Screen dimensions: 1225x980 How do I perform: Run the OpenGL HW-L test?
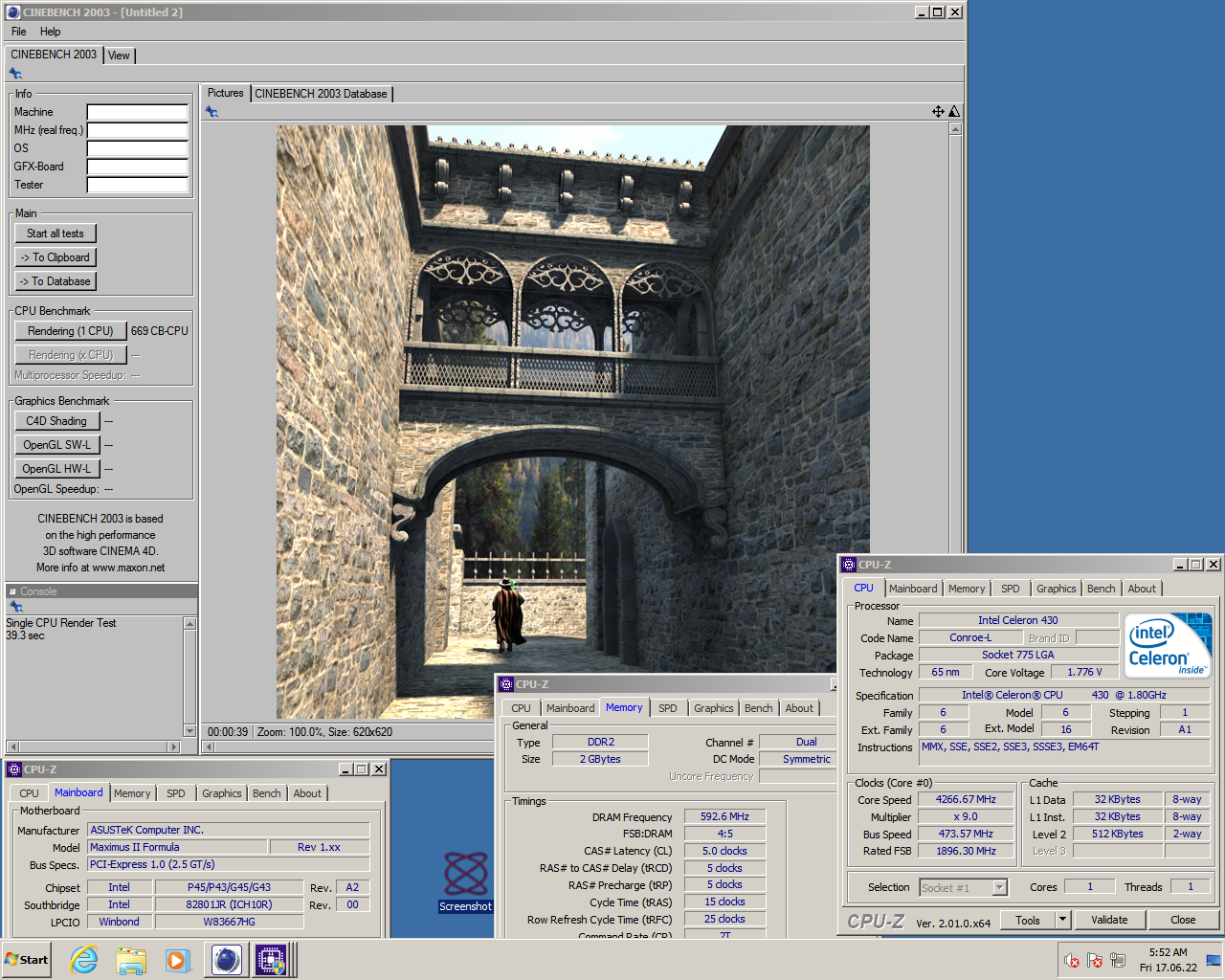[56, 469]
